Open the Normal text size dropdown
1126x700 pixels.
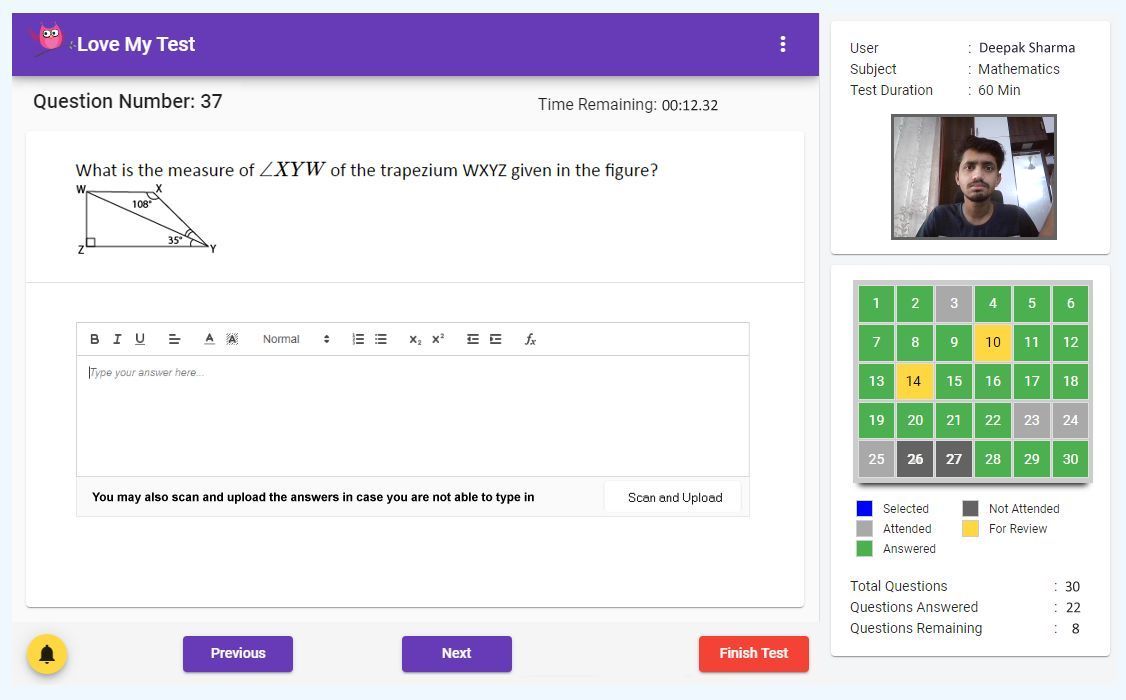(296, 339)
